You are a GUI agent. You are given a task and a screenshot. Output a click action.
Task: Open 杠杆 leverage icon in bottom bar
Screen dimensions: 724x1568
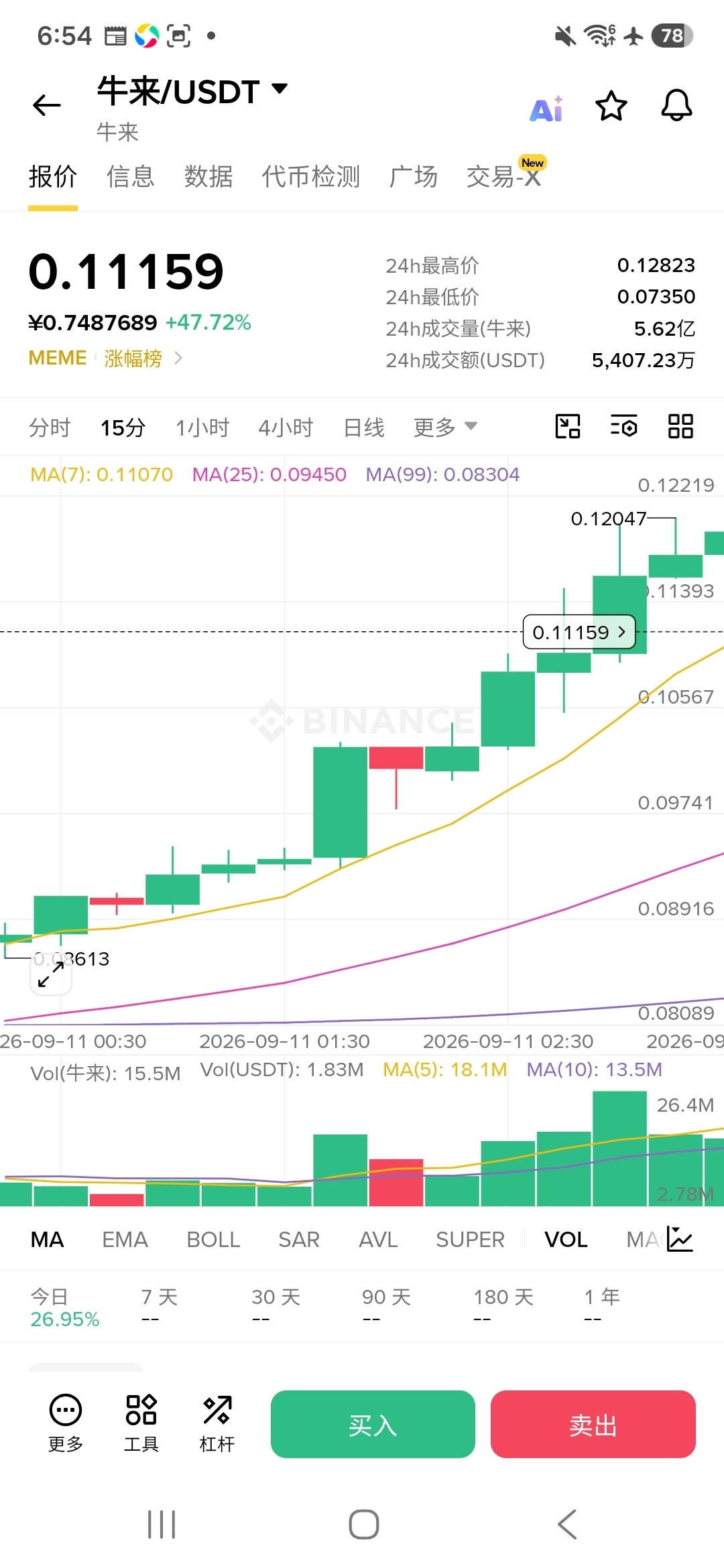[x=217, y=1423]
